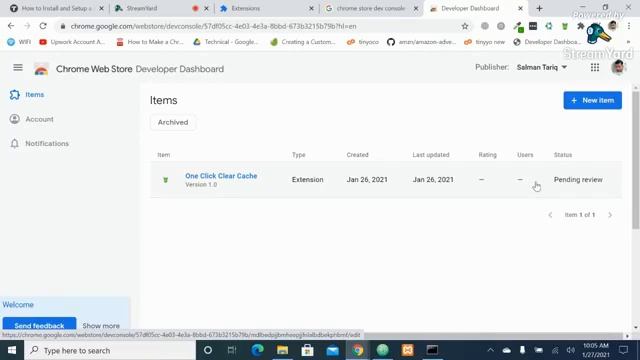Close the Developer Dashboard tab

tap(520, 8)
